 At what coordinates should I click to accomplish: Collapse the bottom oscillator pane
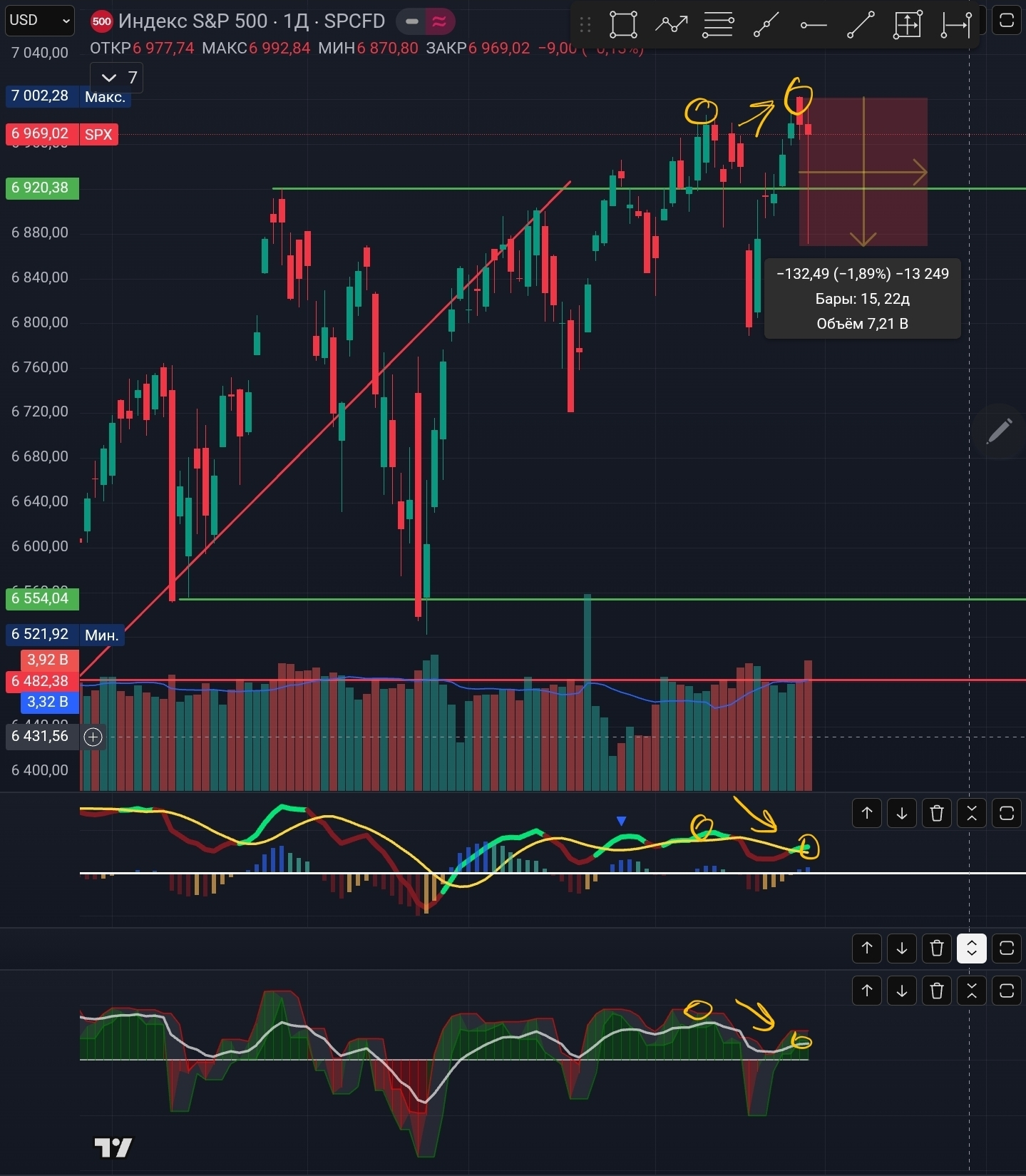(x=972, y=991)
